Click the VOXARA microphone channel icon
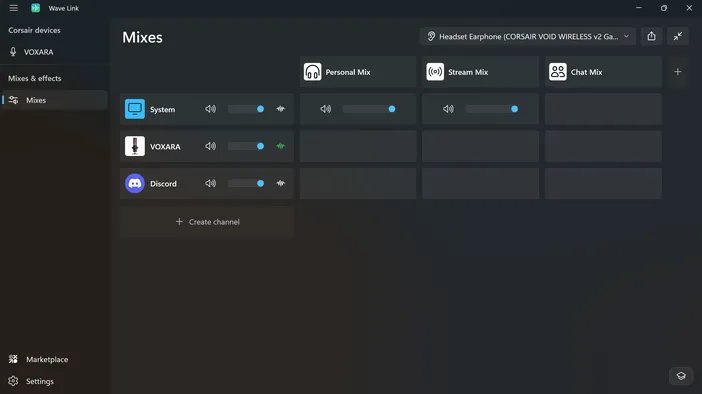Screen dimensions: 702x394 [135, 146]
